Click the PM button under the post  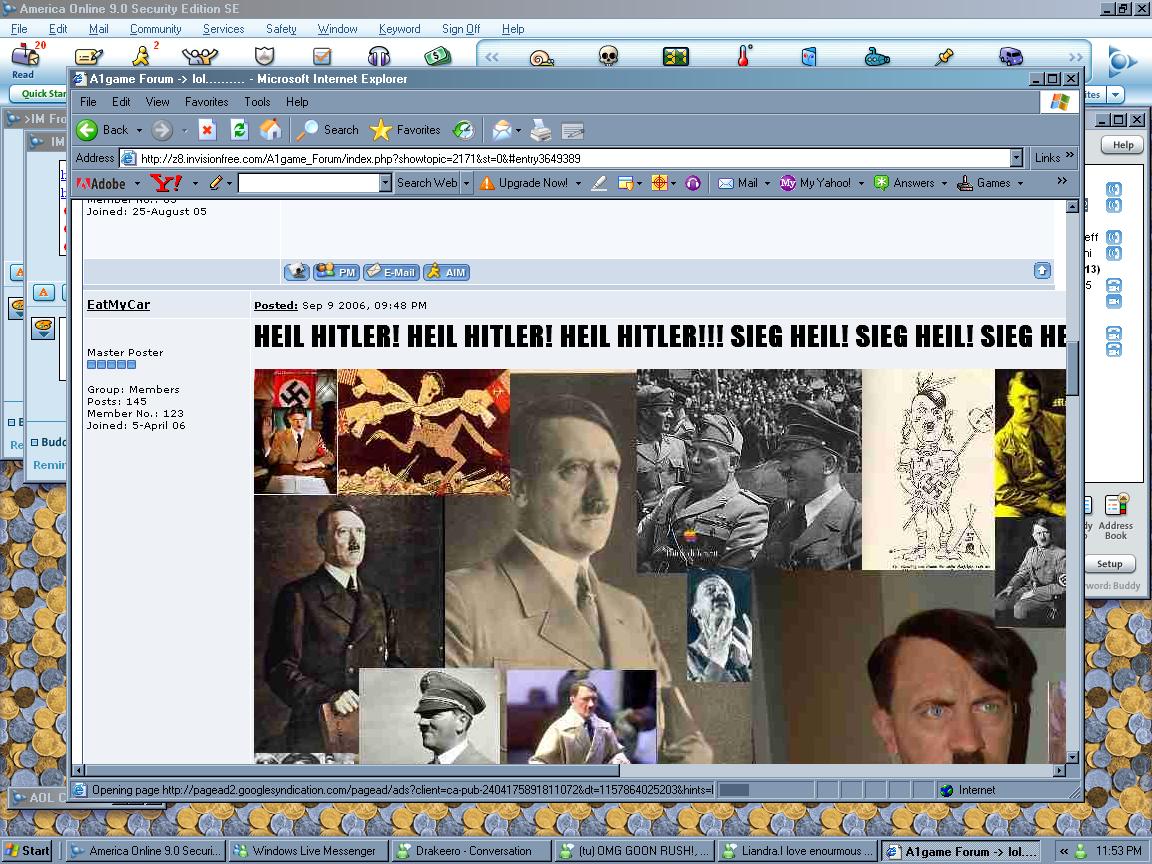click(336, 272)
